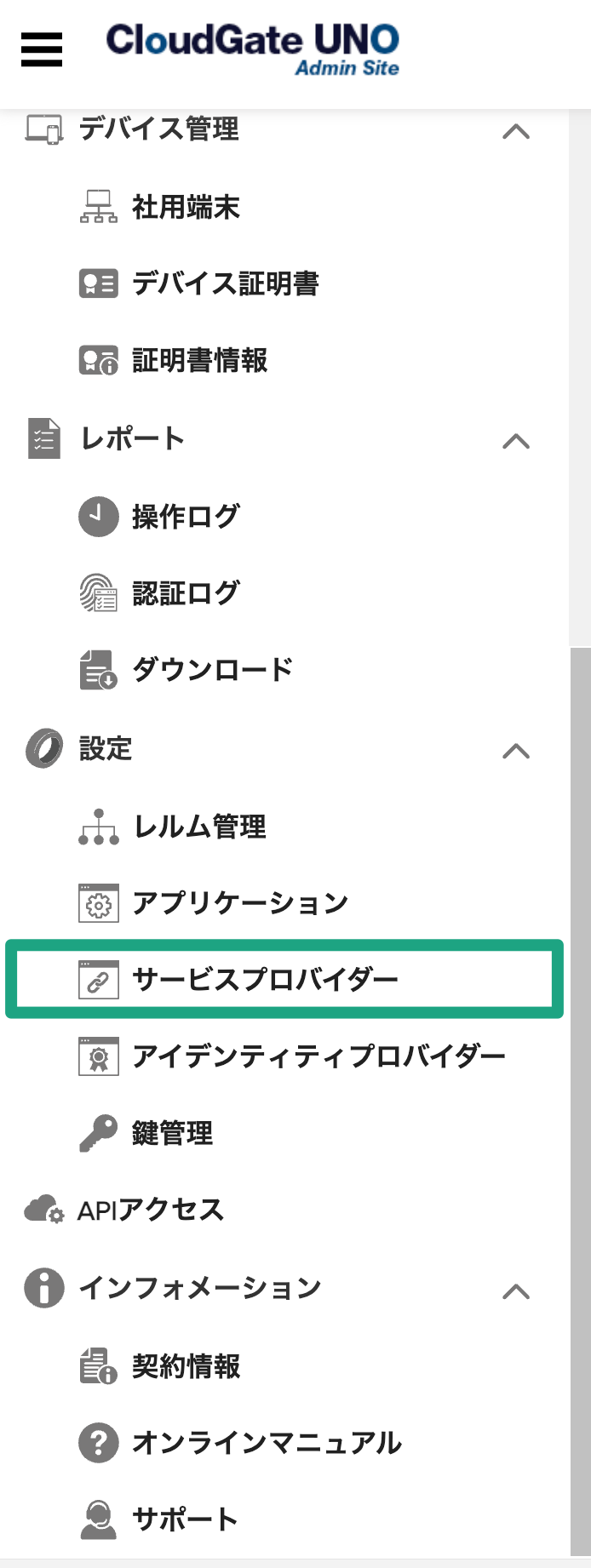591x1568 pixels.
Task: Collapse the レポート section chevron
Action: pyautogui.click(x=516, y=441)
